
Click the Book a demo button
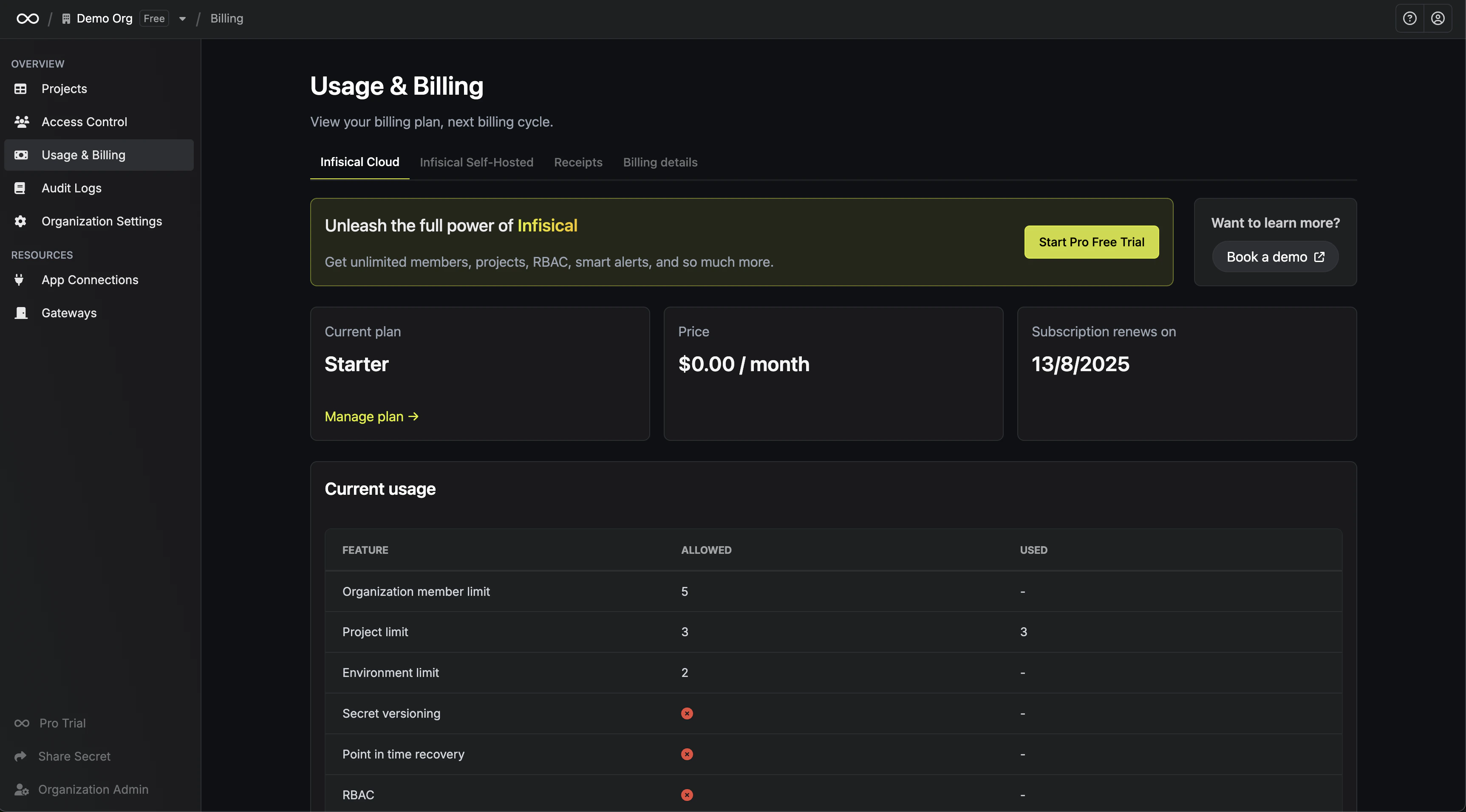click(1275, 257)
